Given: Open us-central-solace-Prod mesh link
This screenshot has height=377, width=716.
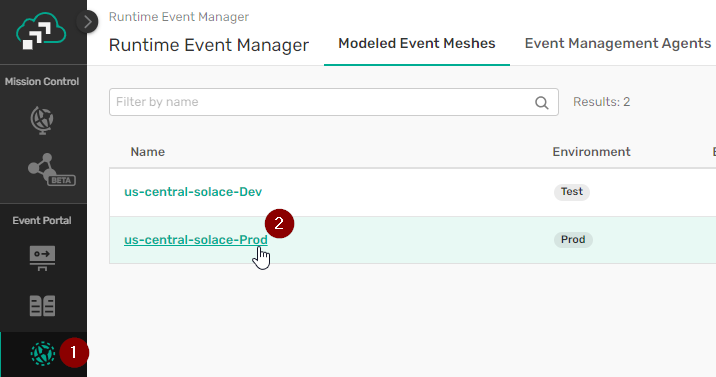Looking at the screenshot, I should pyautogui.click(x=196, y=240).
